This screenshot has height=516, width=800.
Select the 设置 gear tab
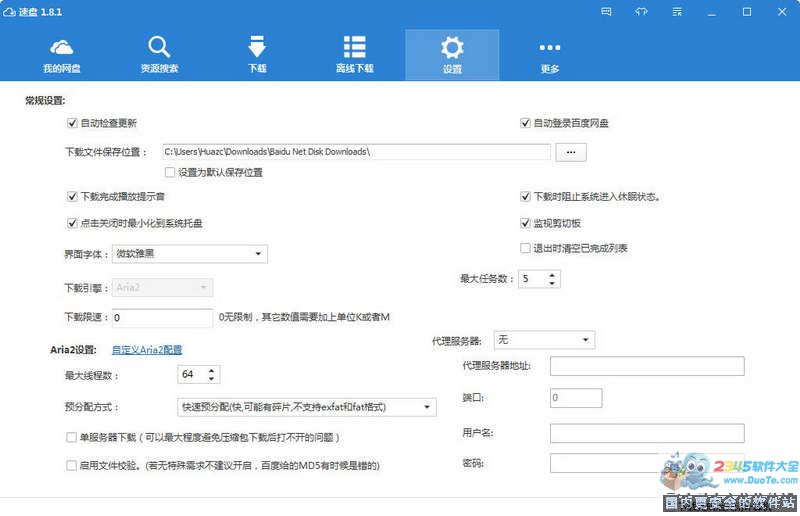click(452, 55)
